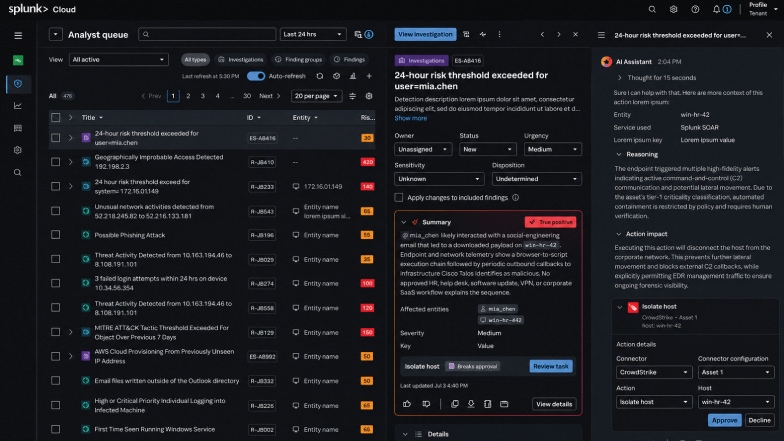The width and height of the screenshot is (784, 441).
Task: Open the green home app icon in sidebar
Action: (x=18, y=60)
